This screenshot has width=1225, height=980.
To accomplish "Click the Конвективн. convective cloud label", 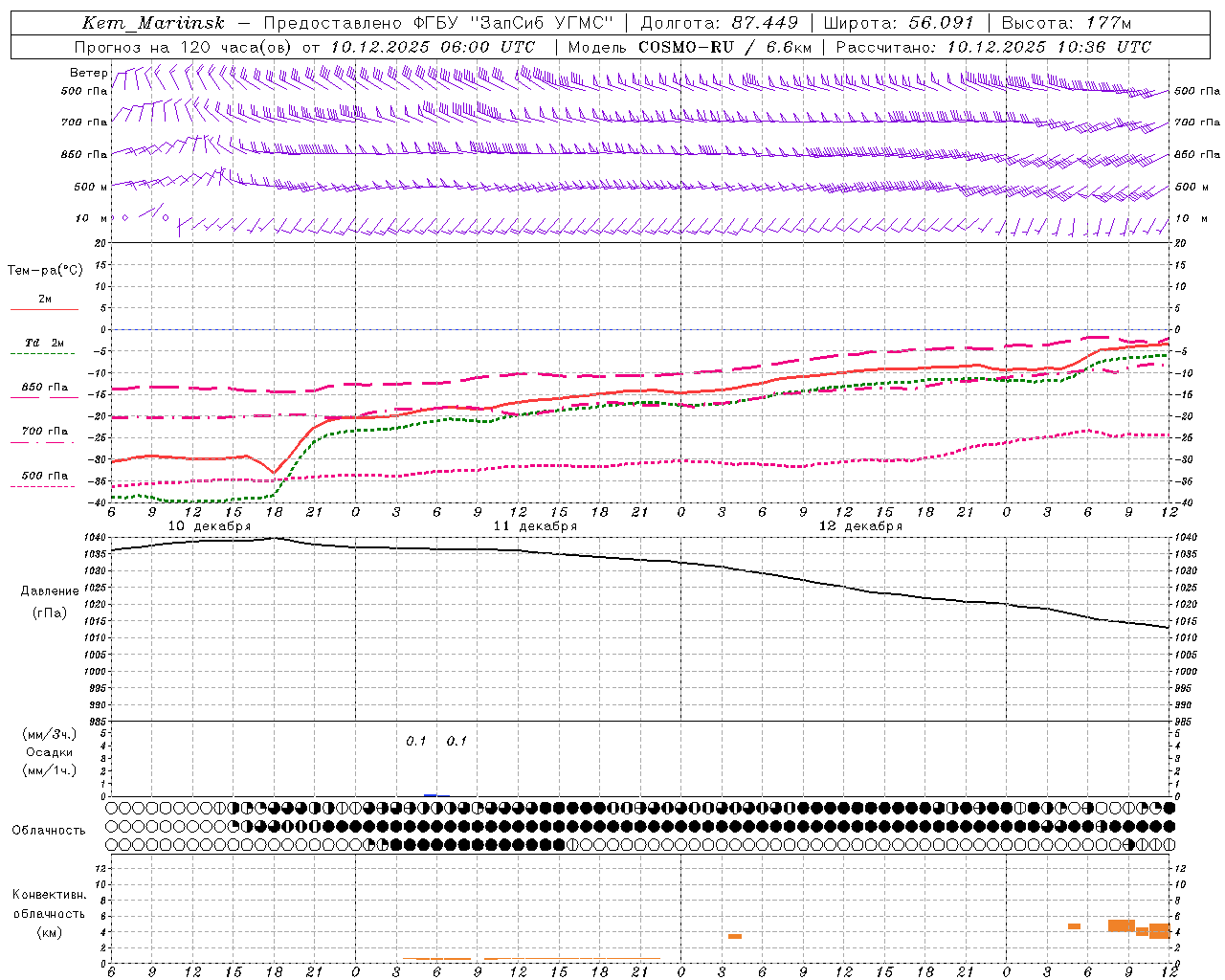I will coord(49,895).
